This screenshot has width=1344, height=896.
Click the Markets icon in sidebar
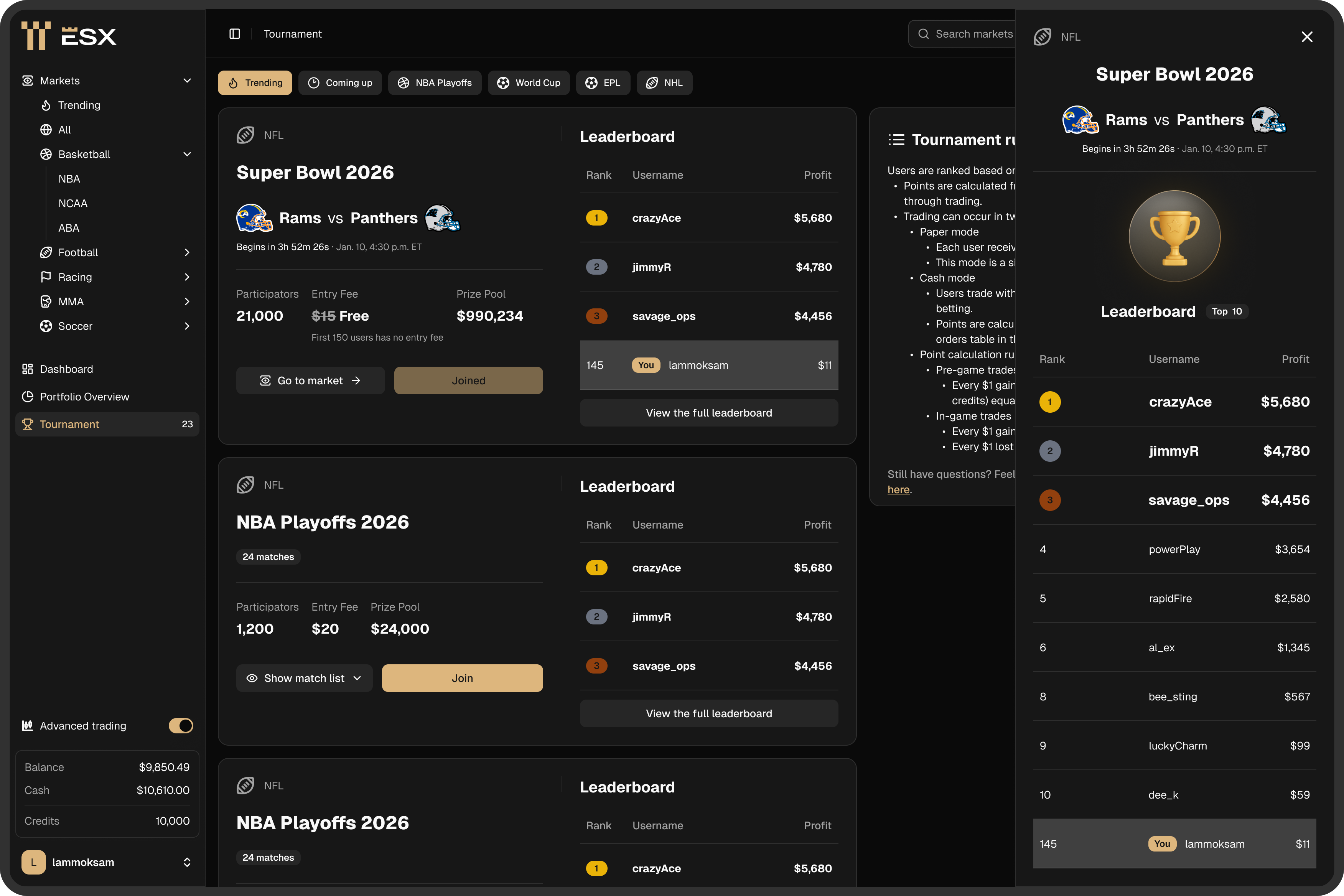click(28, 81)
